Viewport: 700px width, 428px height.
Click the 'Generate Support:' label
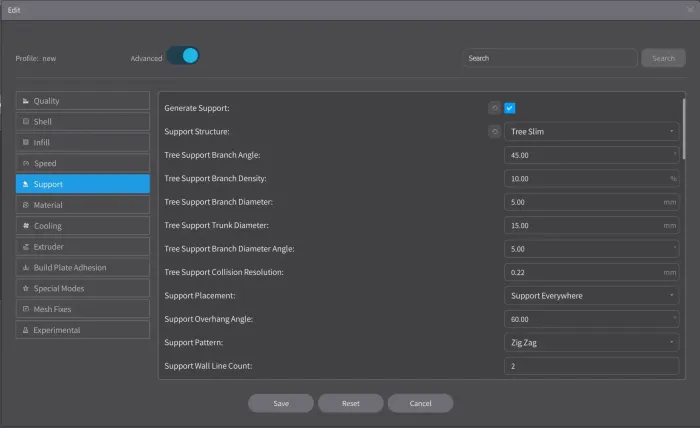197,108
